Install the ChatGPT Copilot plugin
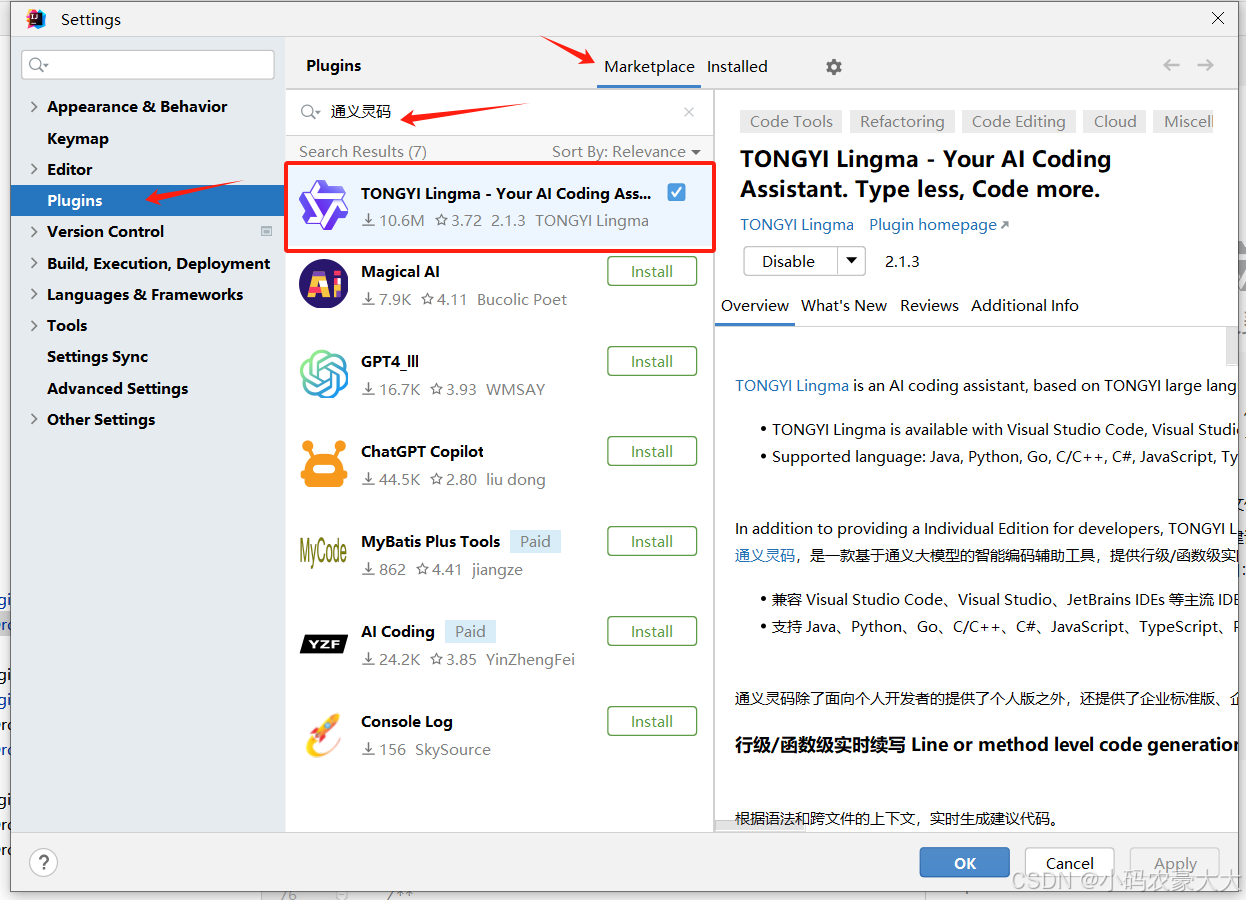 coord(652,451)
